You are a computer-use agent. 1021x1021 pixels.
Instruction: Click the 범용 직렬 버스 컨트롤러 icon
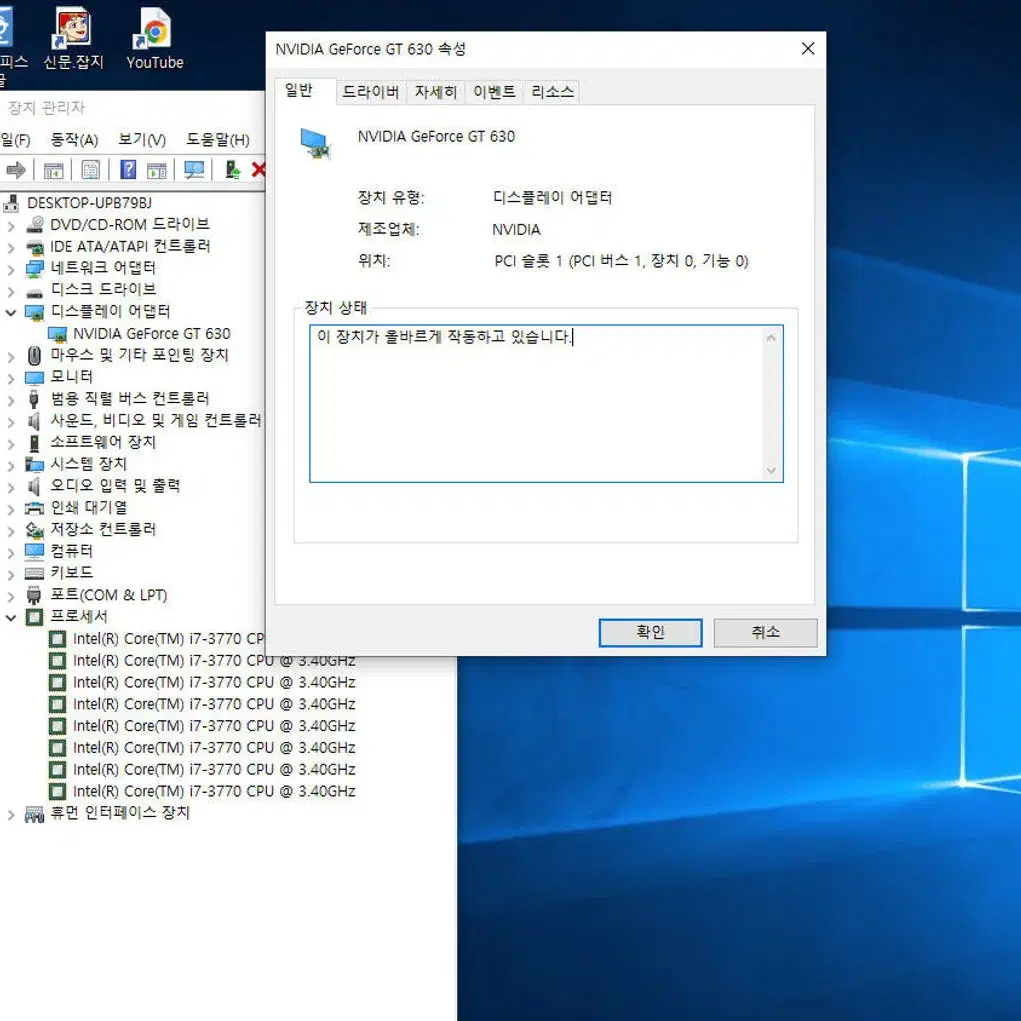[x=35, y=399]
